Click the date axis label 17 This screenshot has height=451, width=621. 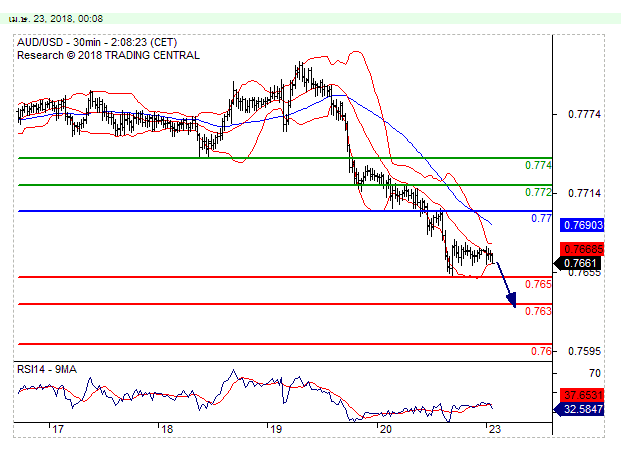click(58, 429)
